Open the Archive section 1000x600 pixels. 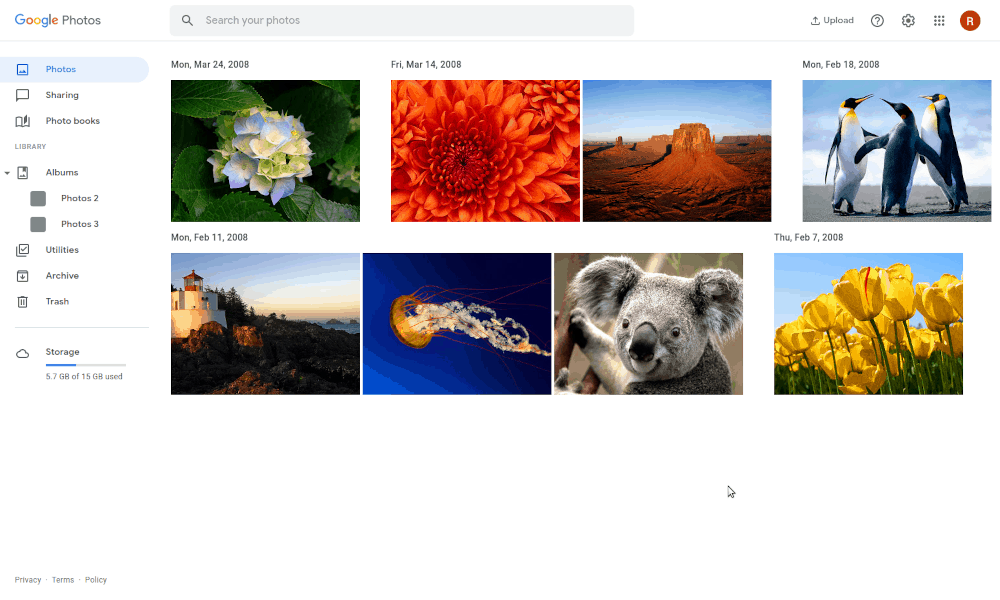[60, 275]
